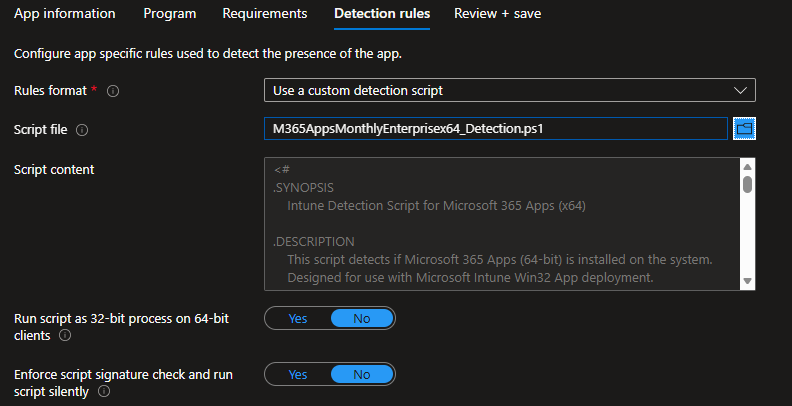Image resolution: width=792 pixels, height=406 pixels.
Task: Expand the Rules format dropdown
Action: coord(509,91)
